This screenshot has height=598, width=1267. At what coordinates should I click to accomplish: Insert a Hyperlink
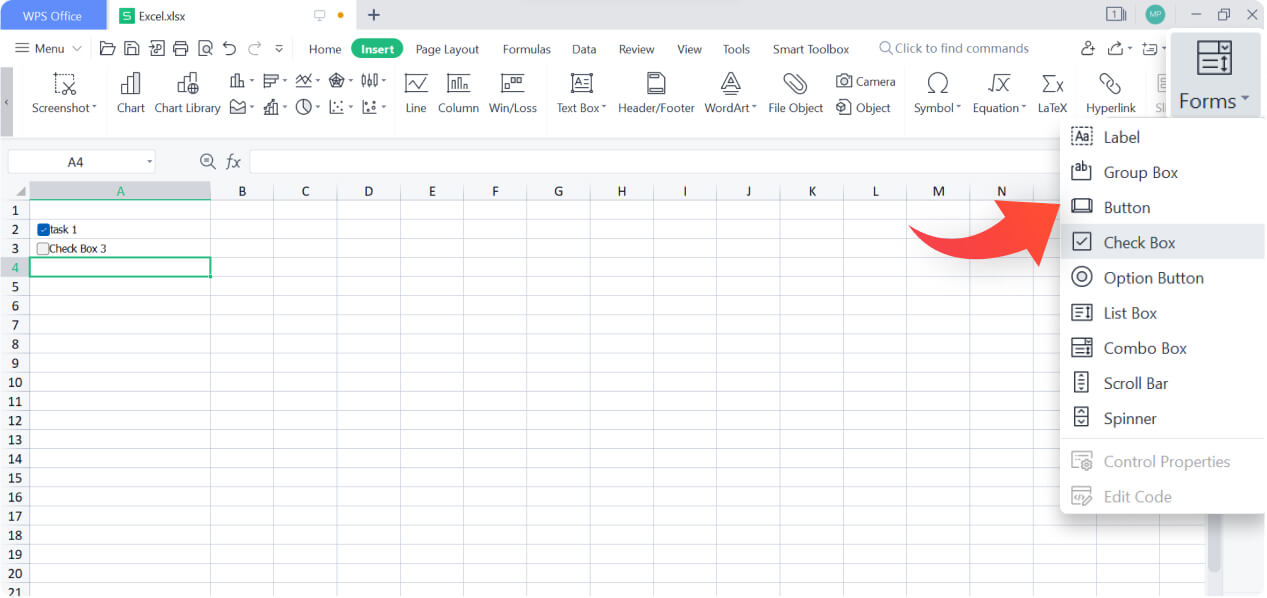pyautogui.click(x=1111, y=90)
